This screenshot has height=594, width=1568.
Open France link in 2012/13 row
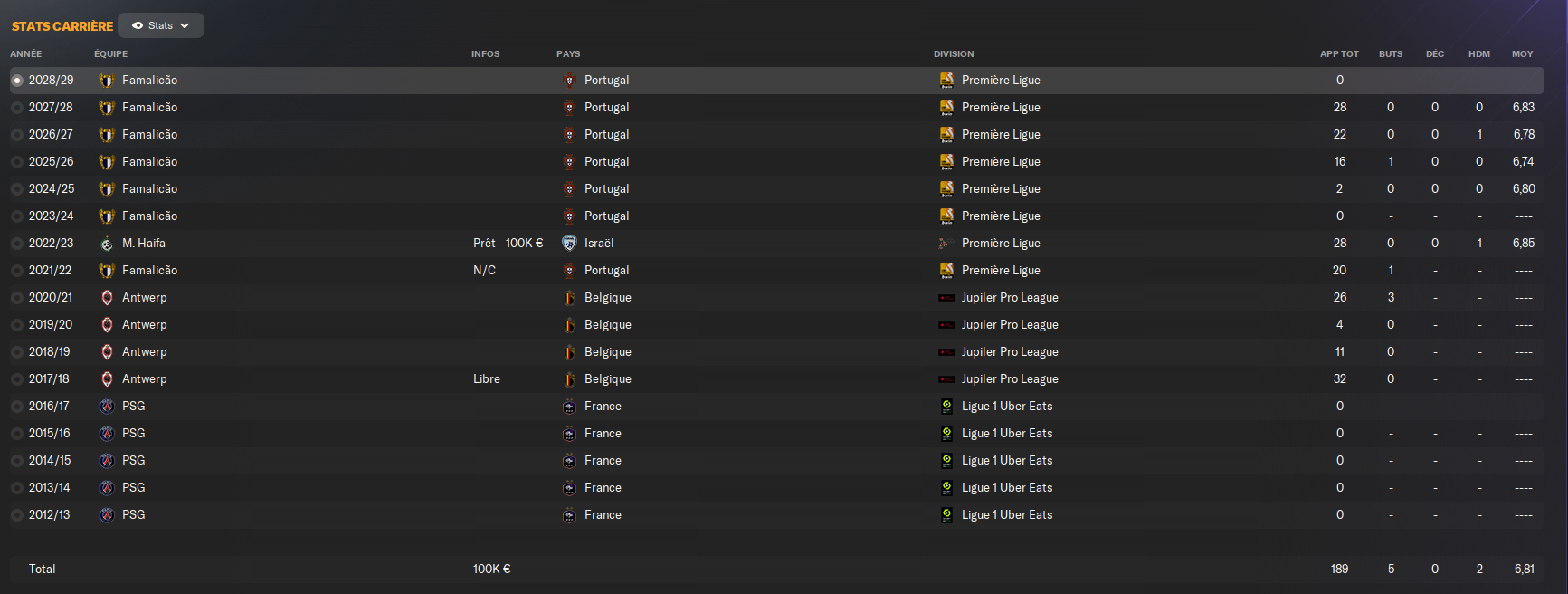[603, 515]
